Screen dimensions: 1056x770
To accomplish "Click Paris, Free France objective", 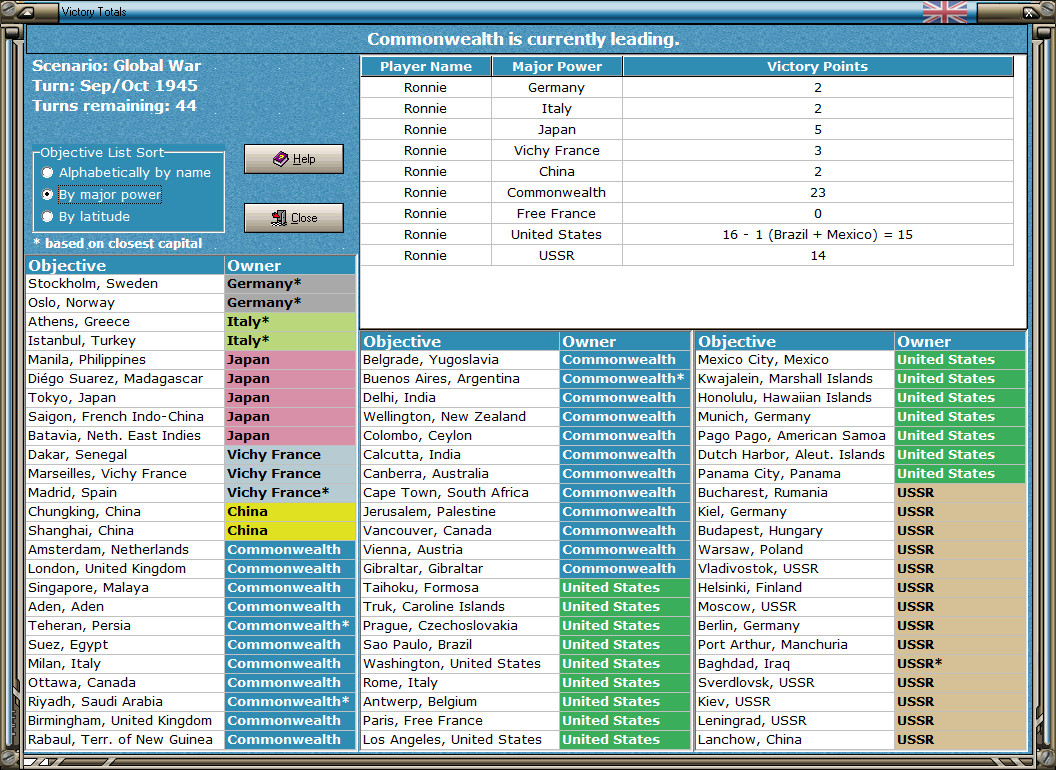I will tap(460, 720).
